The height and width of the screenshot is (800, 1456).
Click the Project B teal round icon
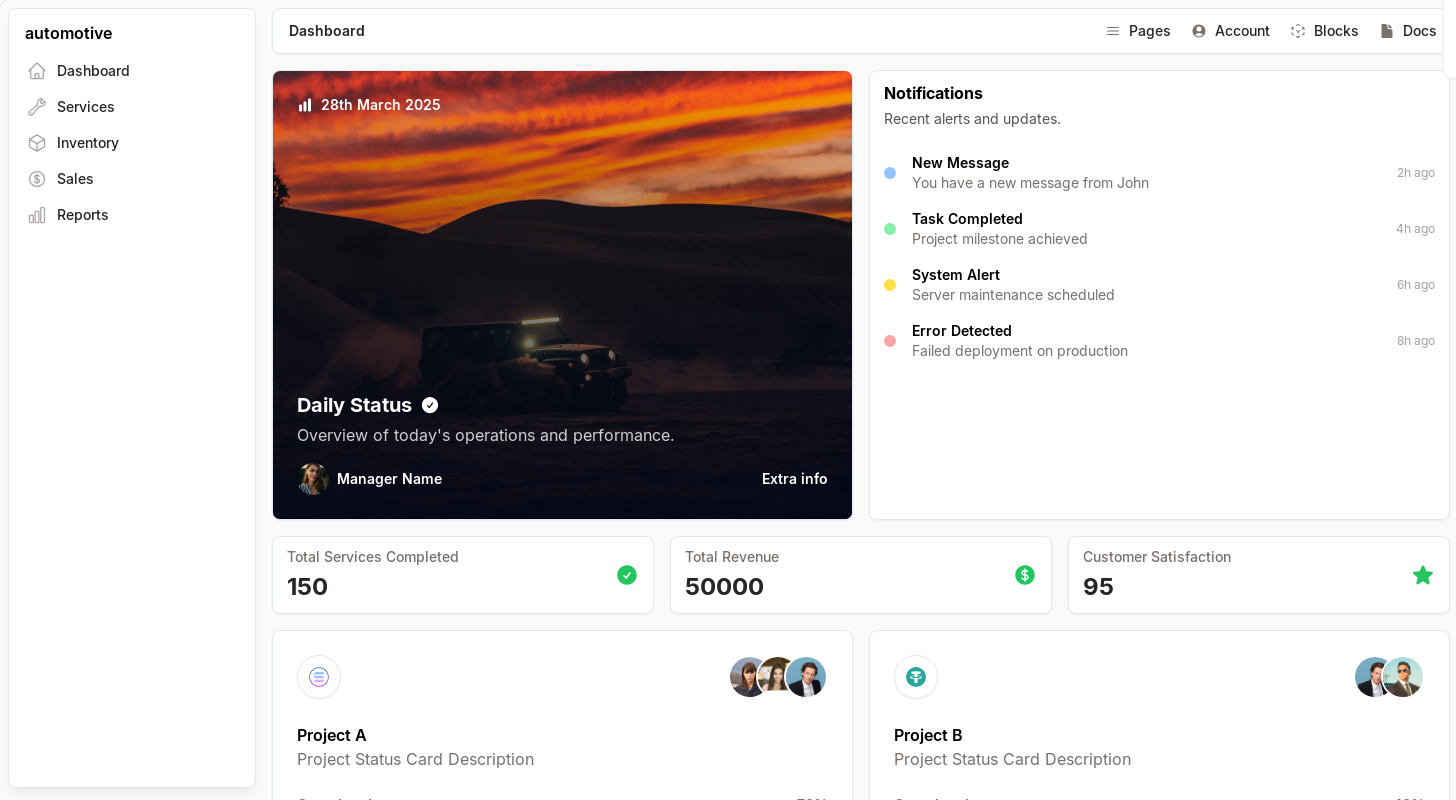pos(916,677)
